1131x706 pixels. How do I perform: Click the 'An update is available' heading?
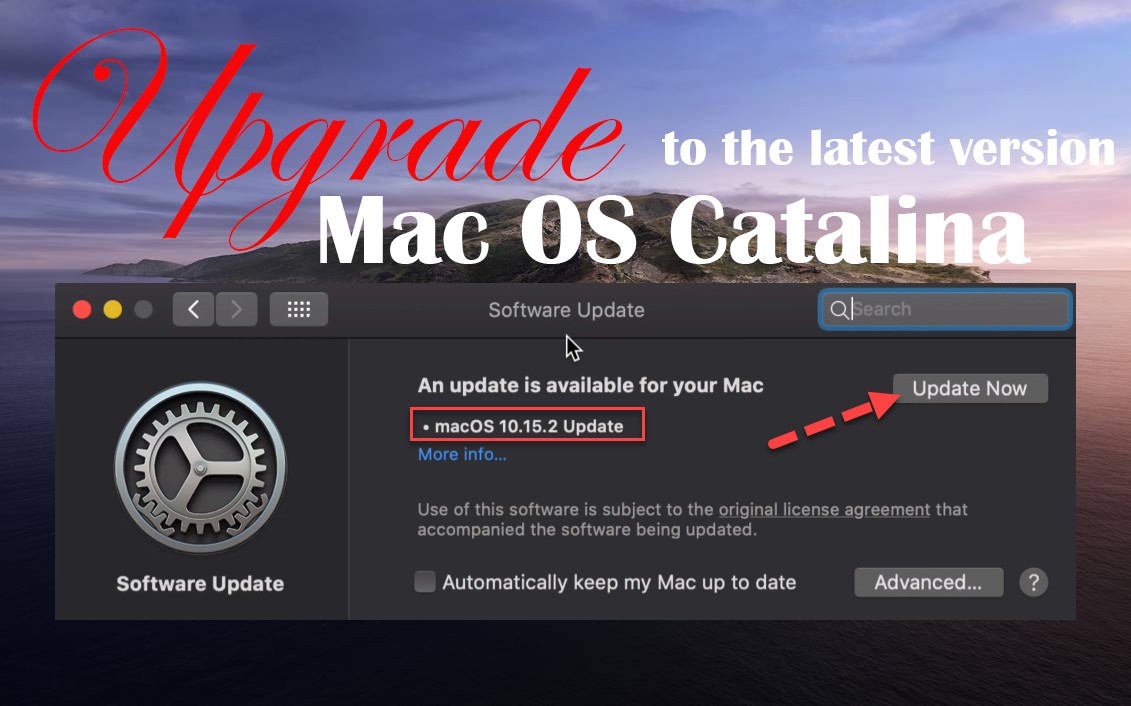pos(590,385)
